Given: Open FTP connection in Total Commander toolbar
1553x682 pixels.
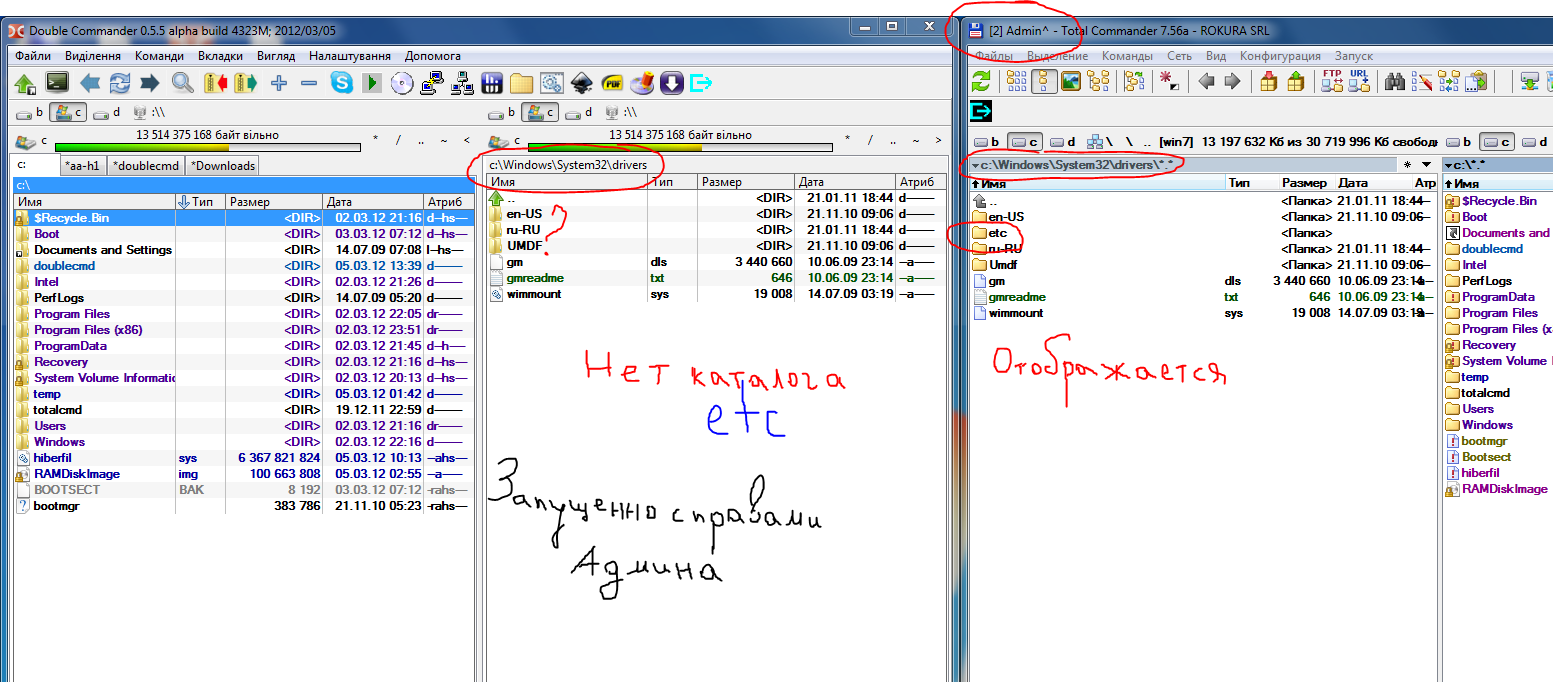Looking at the screenshot, I should (1332, 82).
